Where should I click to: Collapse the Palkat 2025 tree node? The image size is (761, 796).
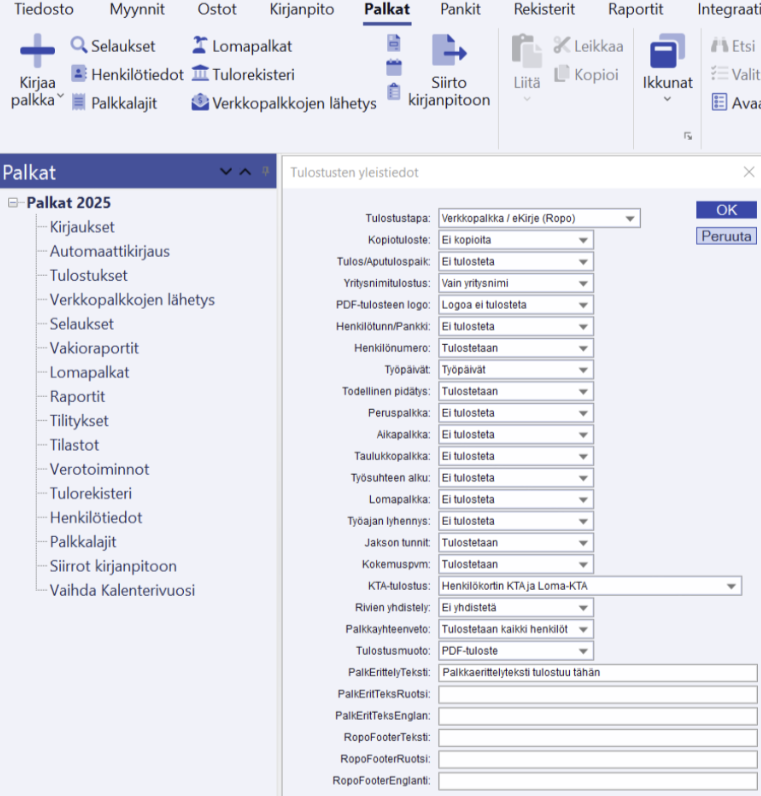[14, 203]
